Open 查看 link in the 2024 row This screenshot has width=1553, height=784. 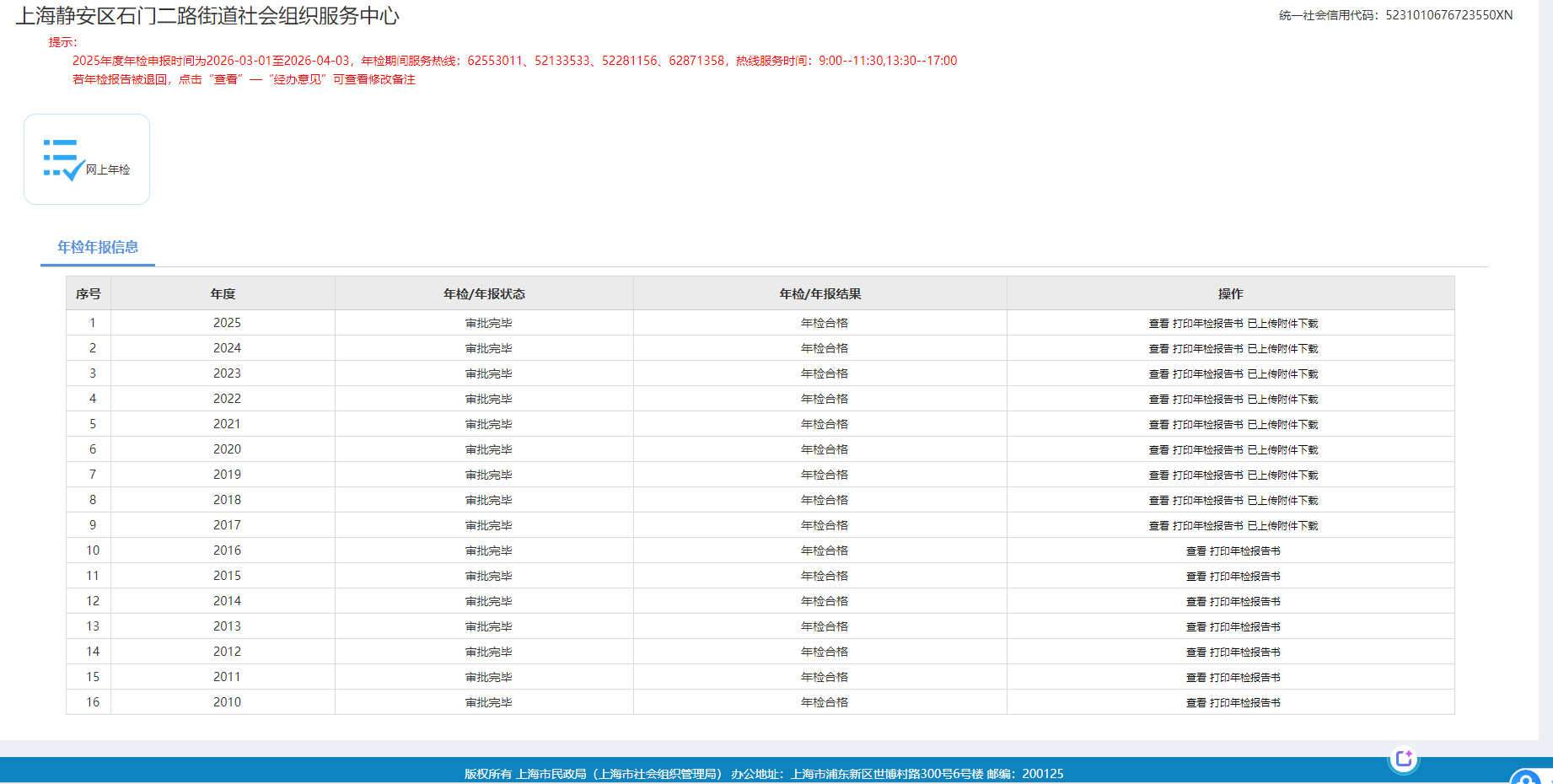click(1158, 349)
